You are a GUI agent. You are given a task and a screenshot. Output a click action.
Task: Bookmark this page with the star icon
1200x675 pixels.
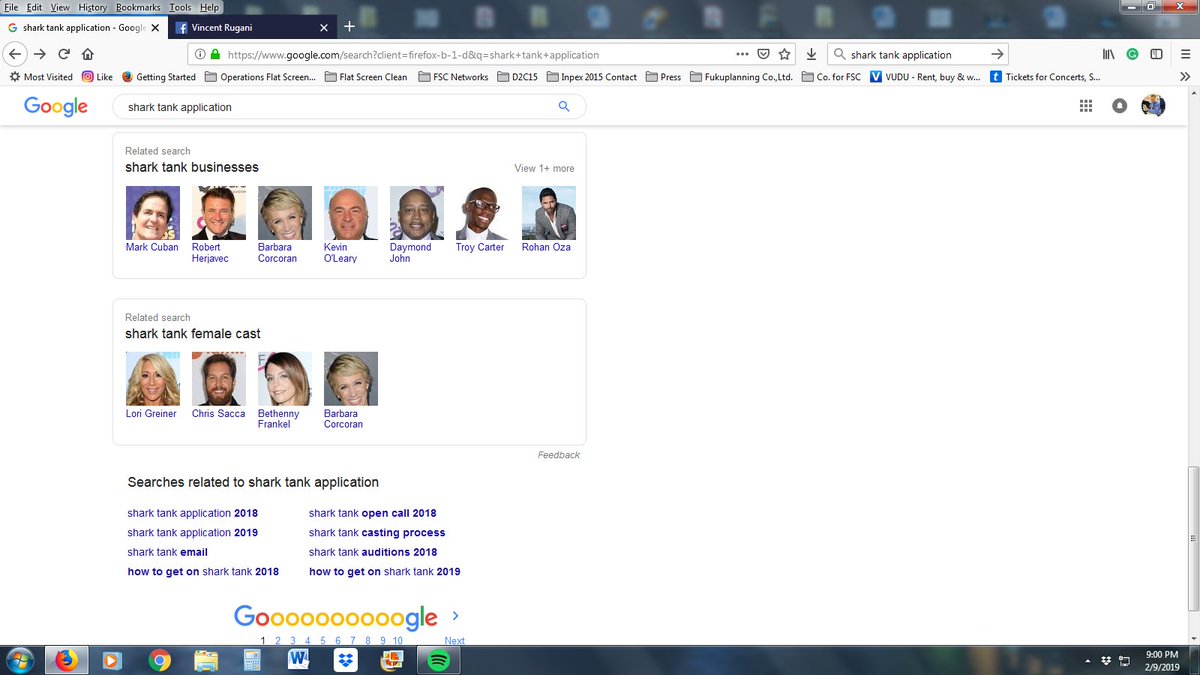785,54
